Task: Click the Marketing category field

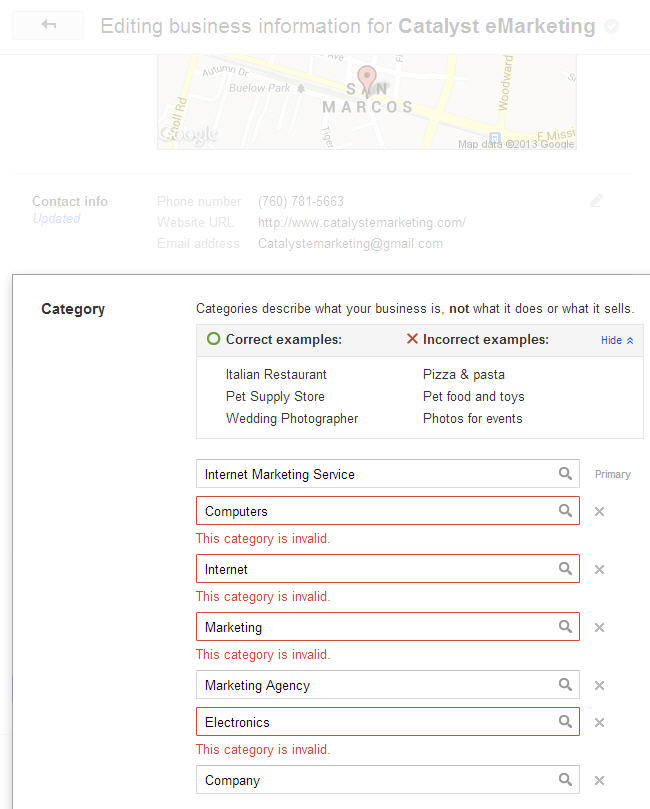Action: (387, 626)
